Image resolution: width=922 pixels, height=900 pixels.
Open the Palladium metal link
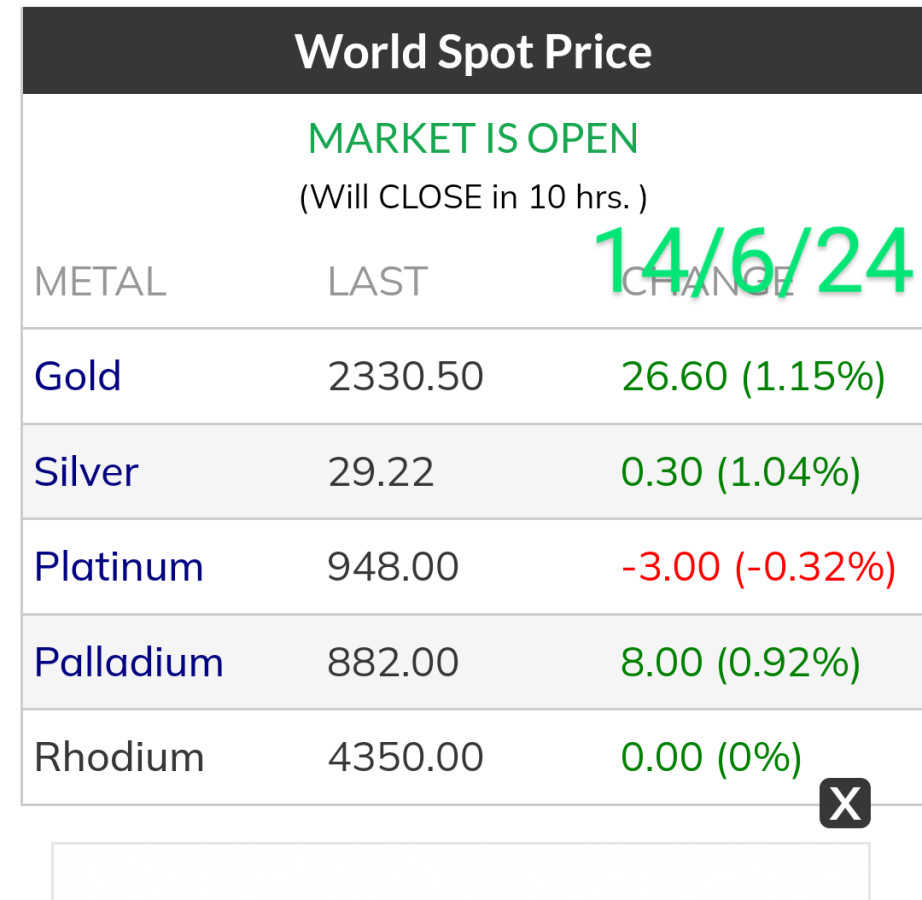[129, 662]
